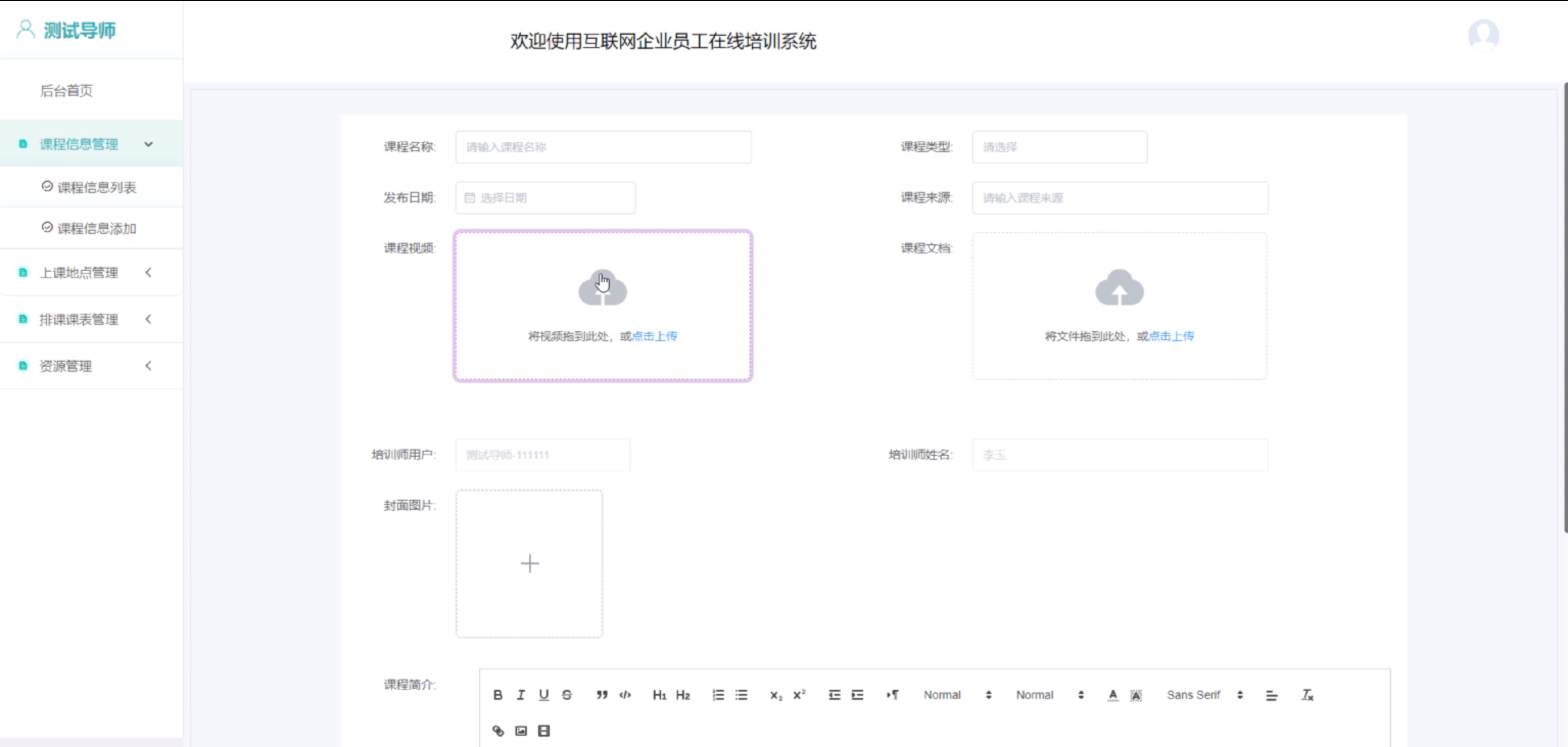Toggle italic formatting in editor toolbar

520,695
